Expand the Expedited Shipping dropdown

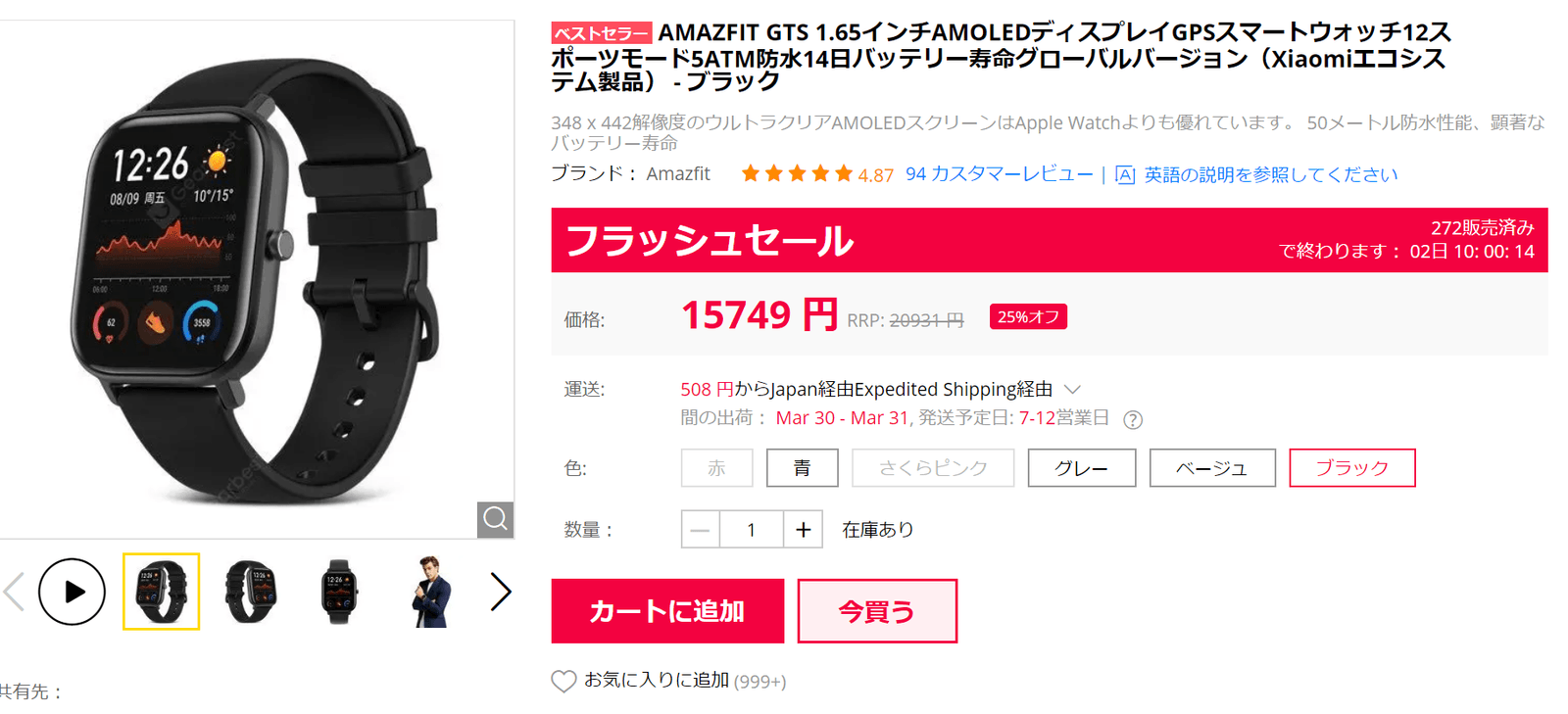[1072, 390]
